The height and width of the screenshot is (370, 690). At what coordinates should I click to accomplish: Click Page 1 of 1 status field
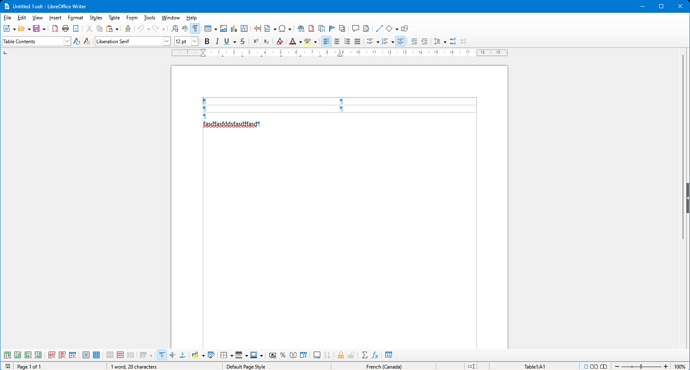(29, 366)
